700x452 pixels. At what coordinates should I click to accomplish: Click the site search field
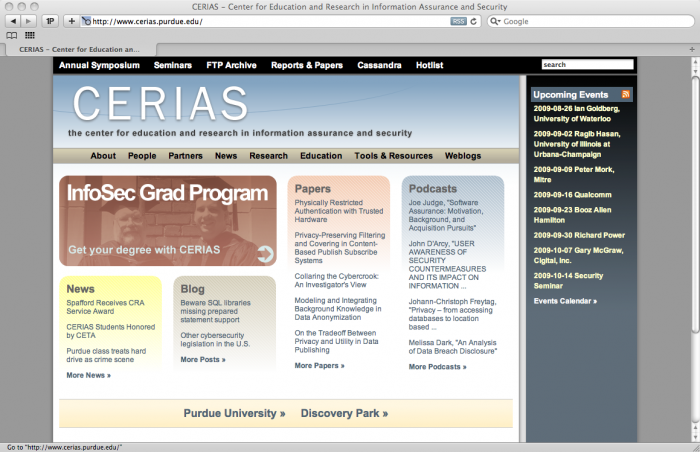588,65
